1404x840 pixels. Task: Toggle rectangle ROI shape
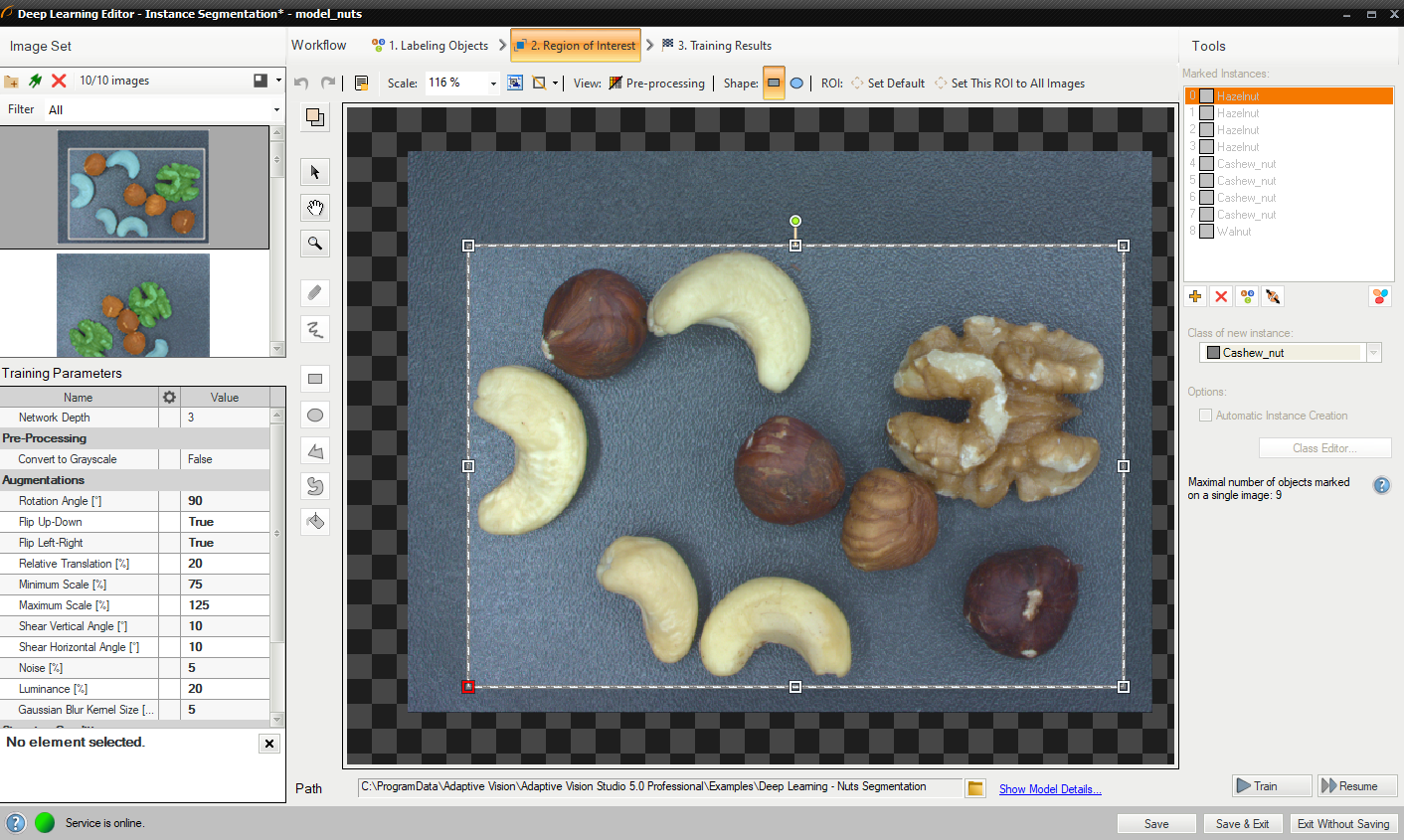click(774, 84)
